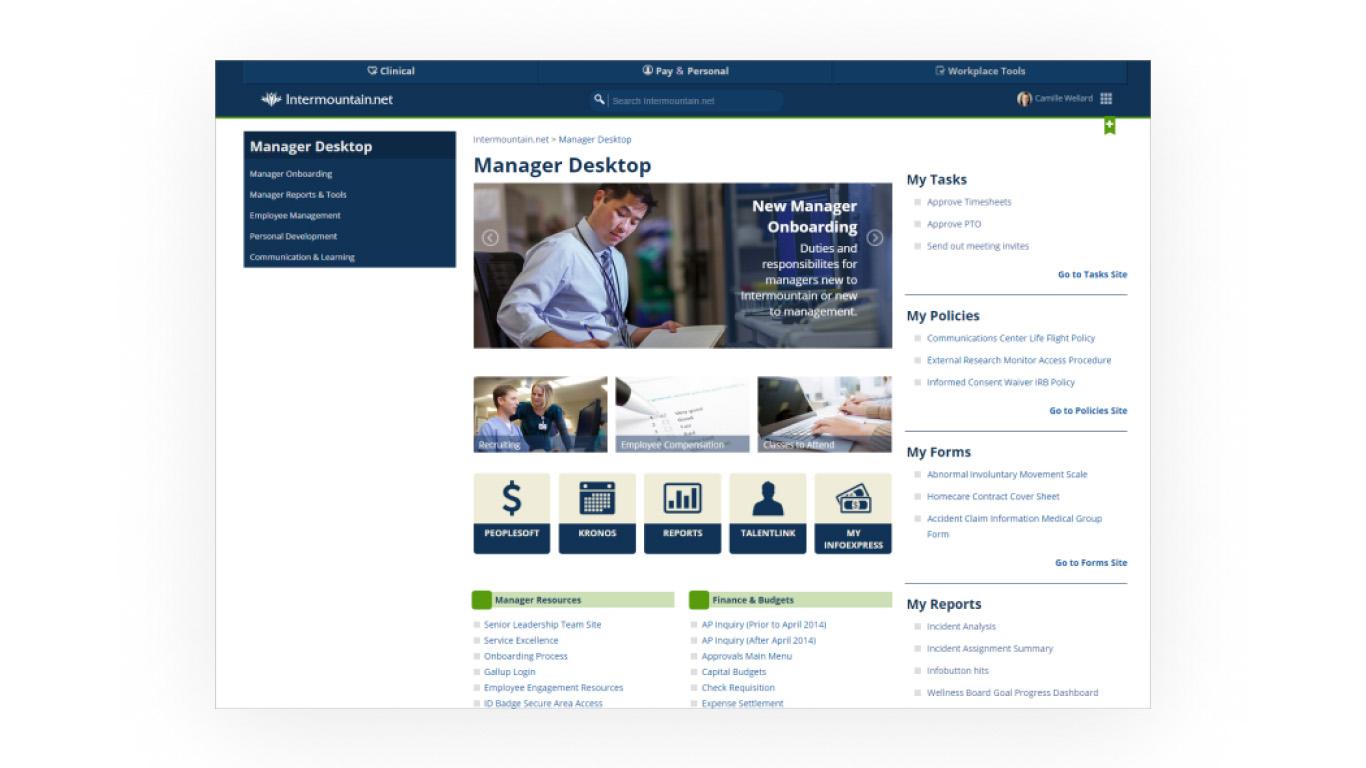Open Accident Claim Information Medical Group Form
This screenshot has width=1366, height=768.
(1014, 526)
